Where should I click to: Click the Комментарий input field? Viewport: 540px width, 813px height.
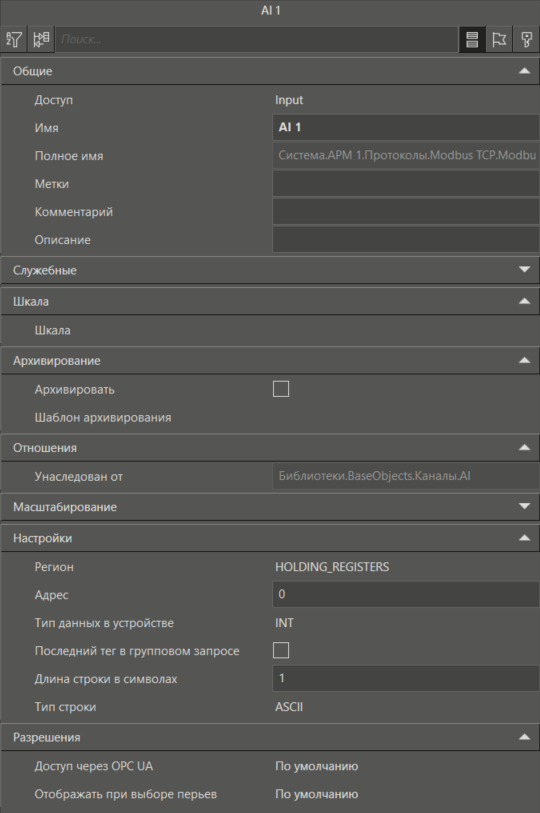406,212
